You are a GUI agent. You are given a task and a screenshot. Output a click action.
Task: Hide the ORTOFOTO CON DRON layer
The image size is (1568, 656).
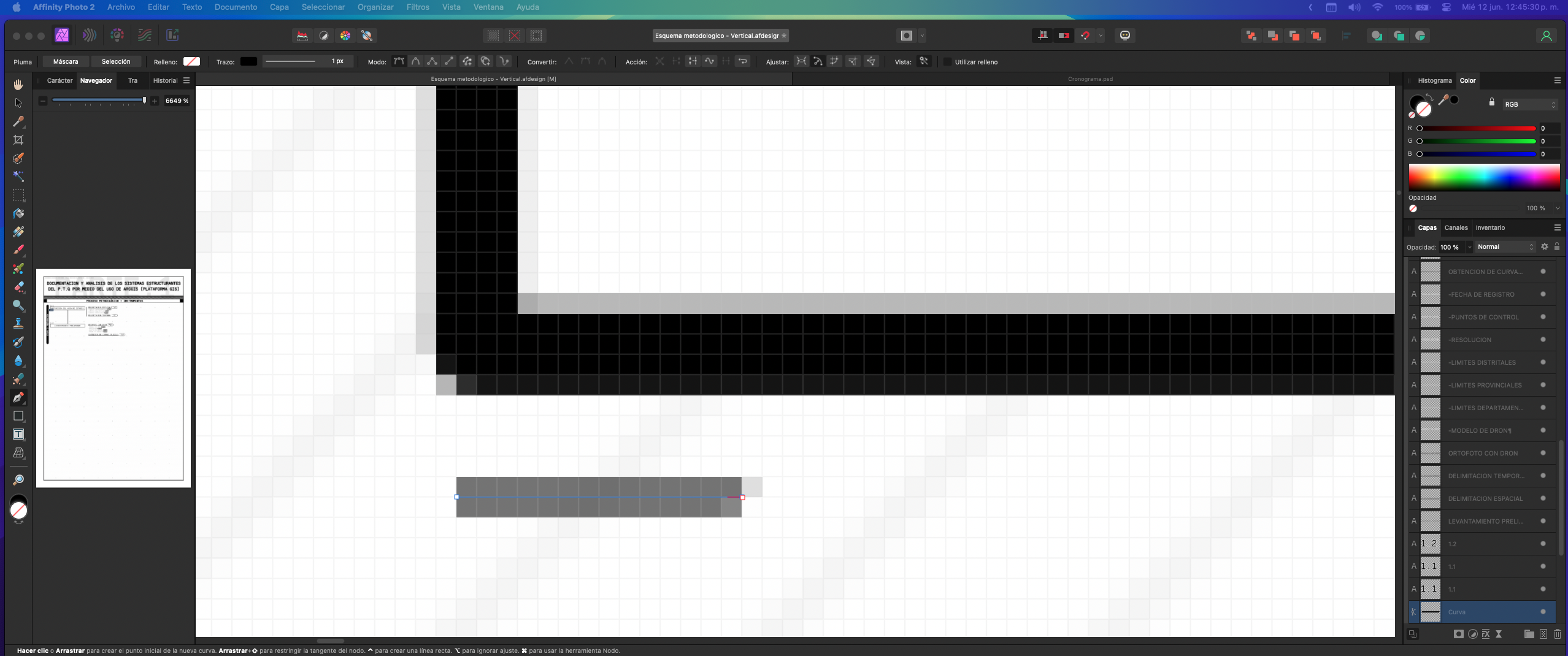(x=1542, y=453)
